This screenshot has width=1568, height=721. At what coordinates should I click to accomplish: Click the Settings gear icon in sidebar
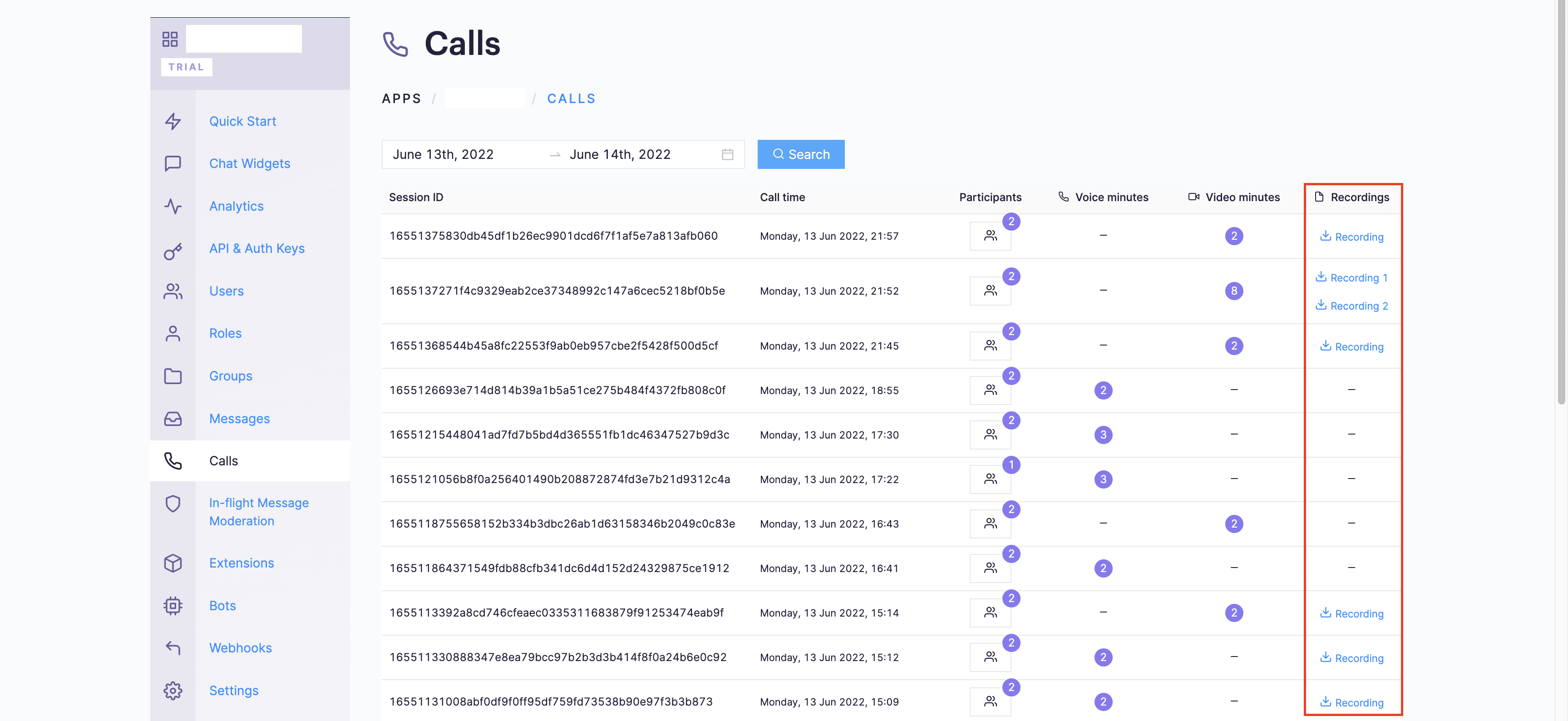click(x=173, y=690)
